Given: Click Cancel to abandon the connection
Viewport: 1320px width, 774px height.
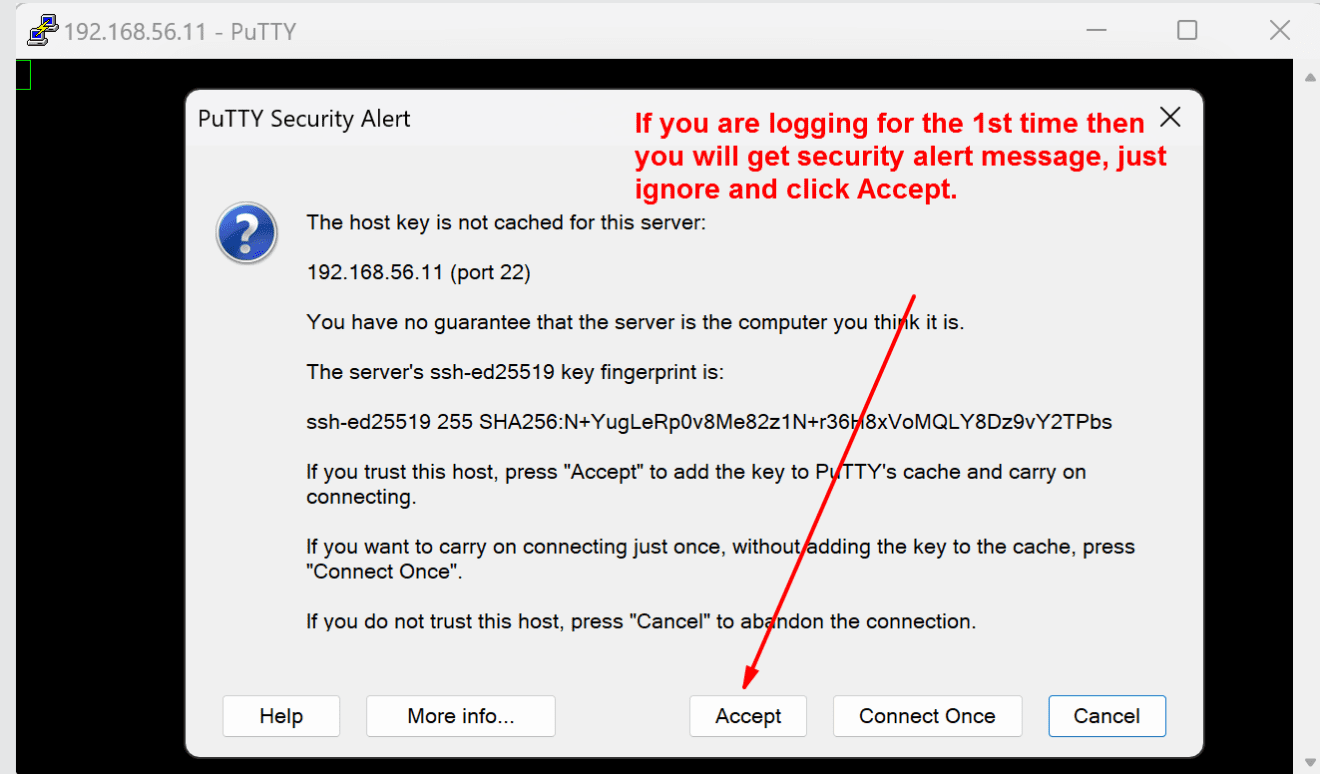Looking at the screenshot, I should click(1107, 716).
